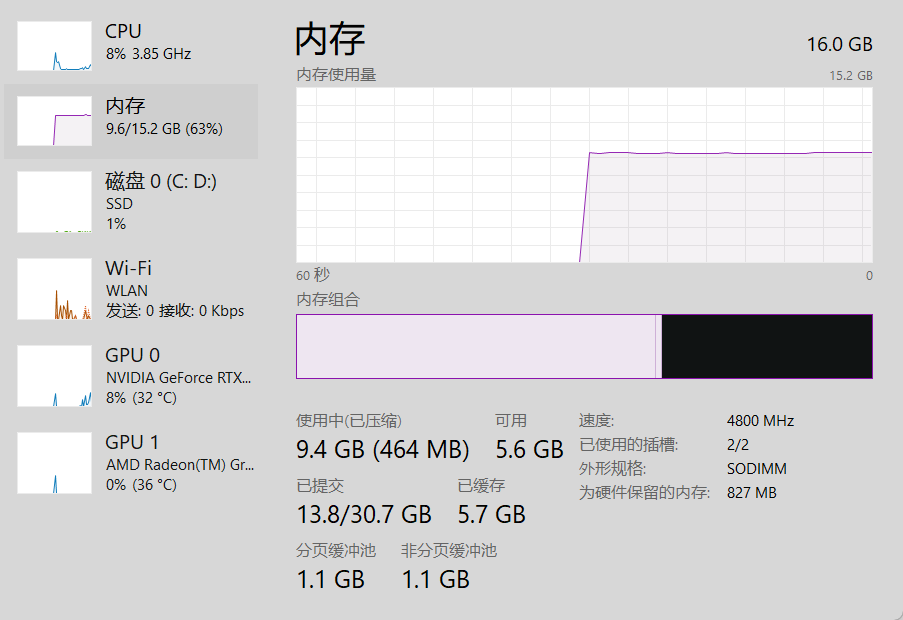Click the 内存 heading title
Screen dimensions: 903x620
click(330, 40)
